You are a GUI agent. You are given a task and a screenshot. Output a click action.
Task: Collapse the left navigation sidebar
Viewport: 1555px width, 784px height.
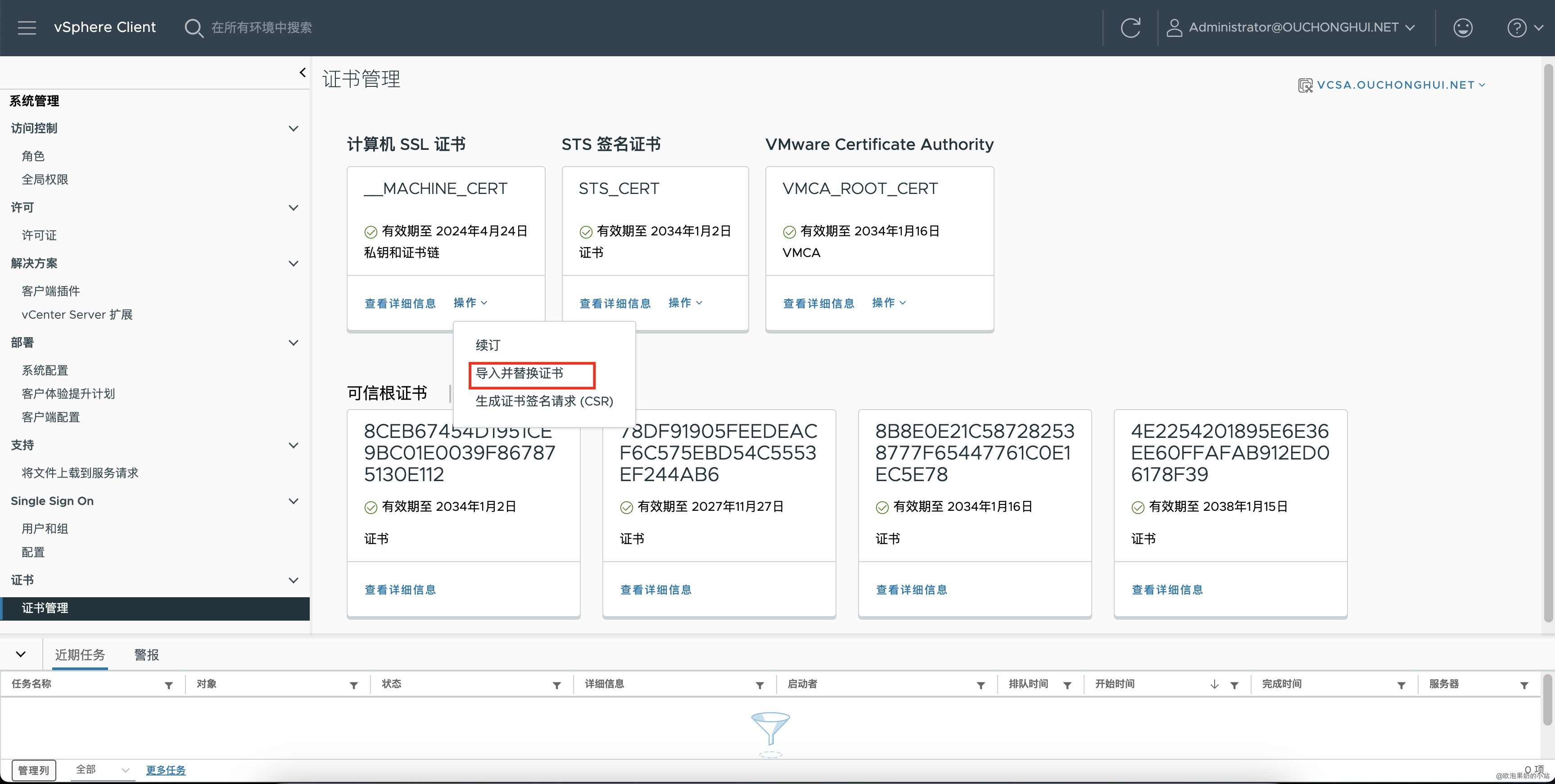pyautogui.click(x=303, y=72)
